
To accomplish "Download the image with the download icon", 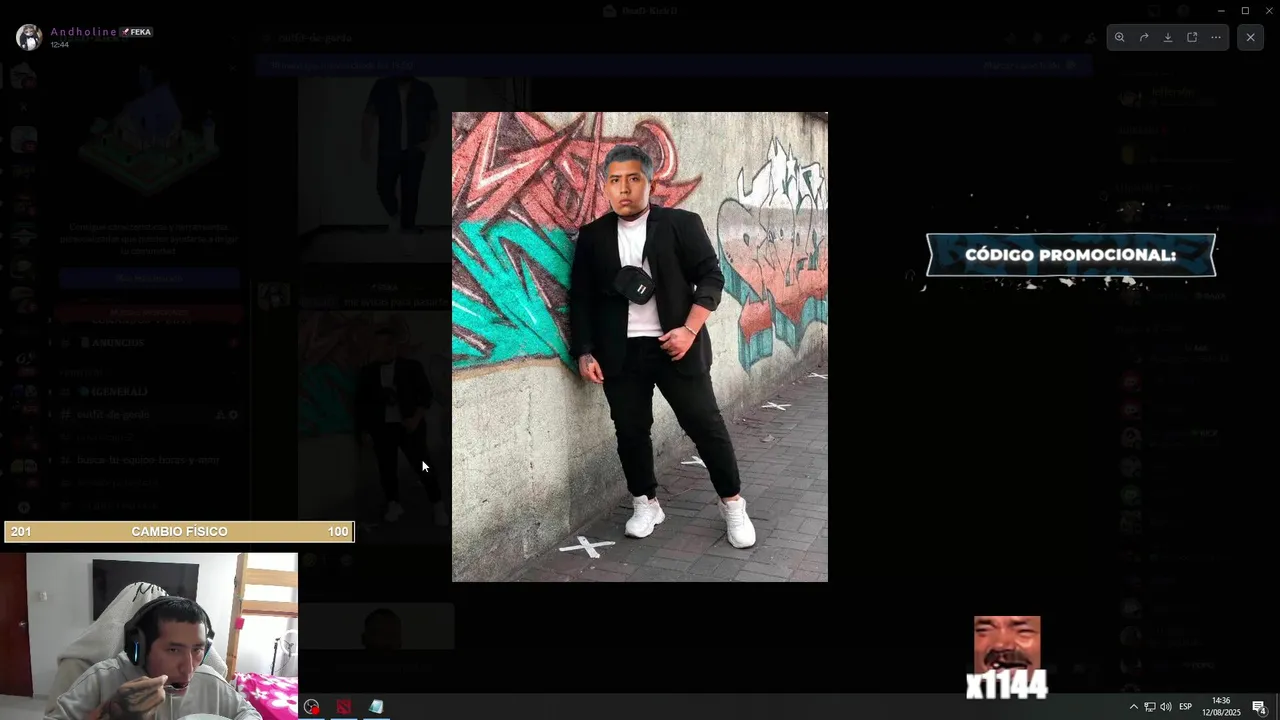I will [1167, 37].
